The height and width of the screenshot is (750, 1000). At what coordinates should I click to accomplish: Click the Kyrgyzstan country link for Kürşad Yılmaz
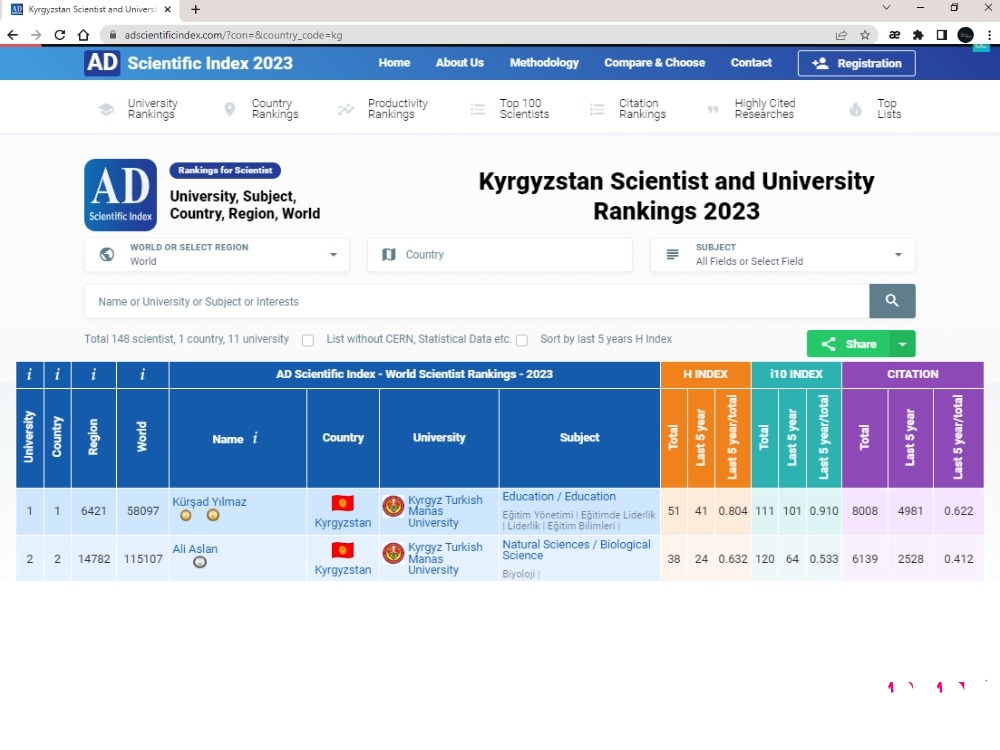(342, 522)
